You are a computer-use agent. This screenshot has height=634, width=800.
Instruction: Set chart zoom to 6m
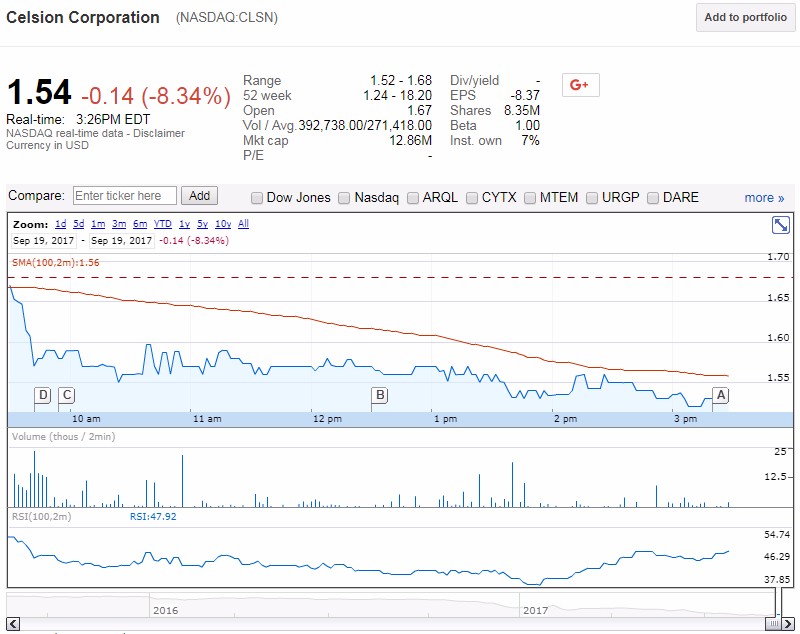pyautogui.click(x=140, y=224)
